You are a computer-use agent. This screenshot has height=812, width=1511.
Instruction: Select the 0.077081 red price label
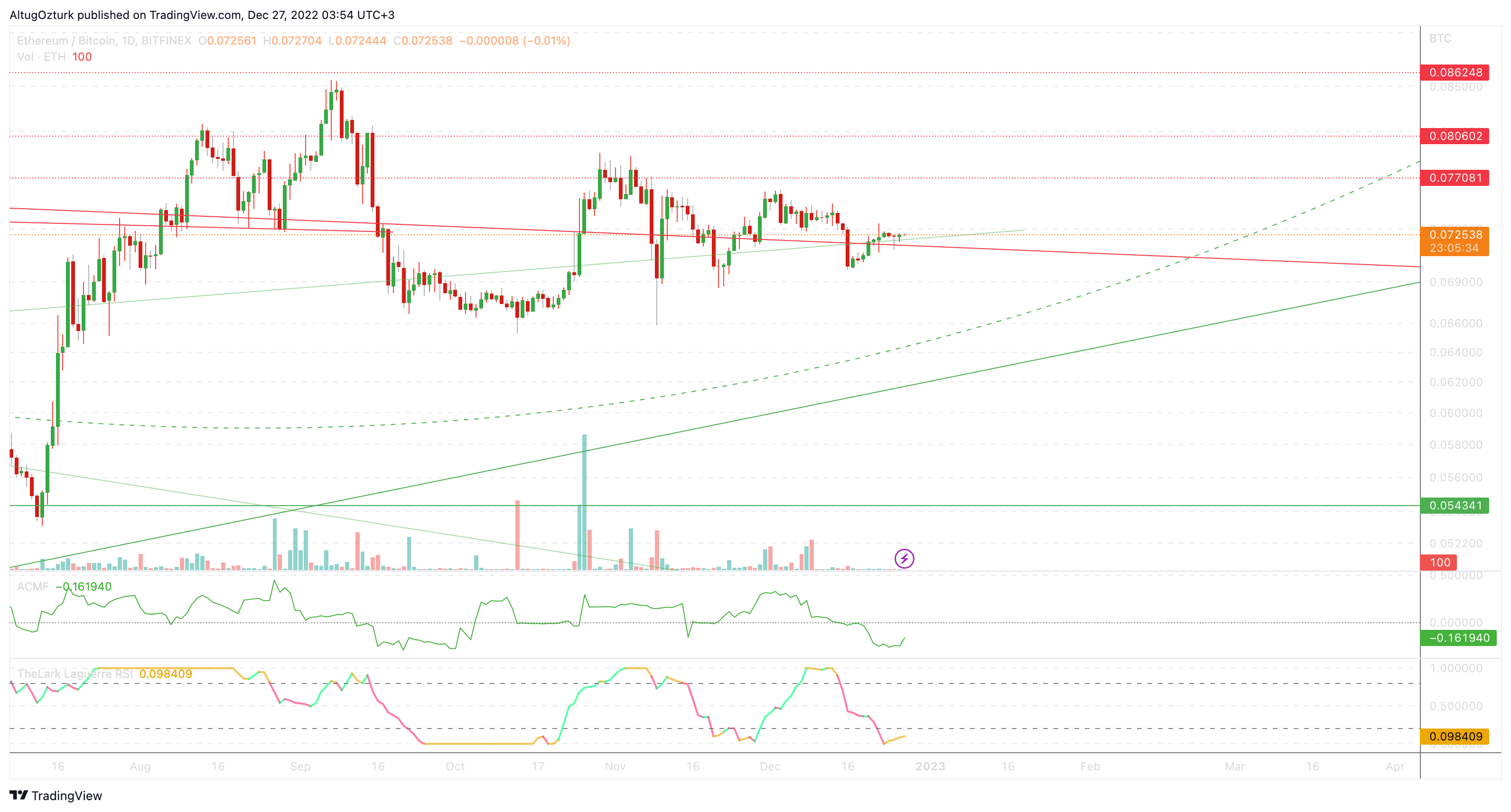[x=1455, y=178]
